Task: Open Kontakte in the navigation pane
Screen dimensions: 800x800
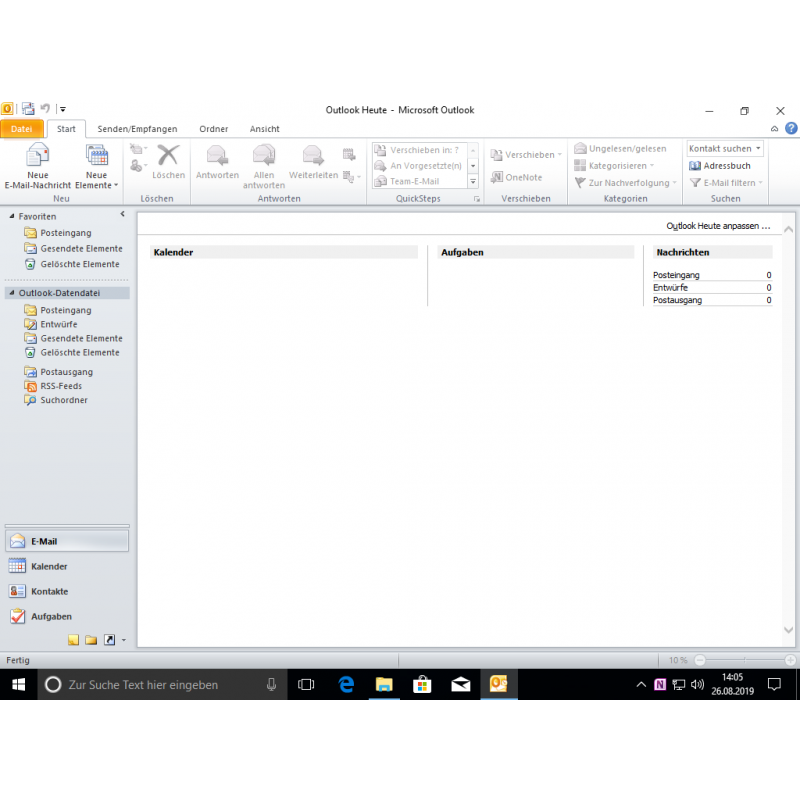Action: click(48, 591)
